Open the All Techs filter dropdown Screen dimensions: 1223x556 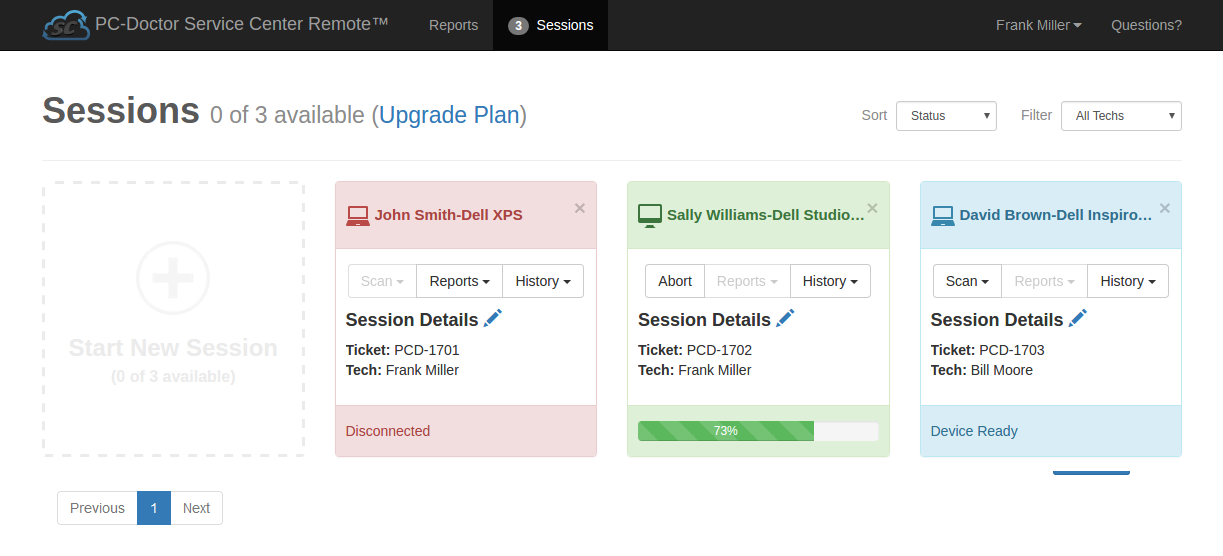coord(1121,116)
